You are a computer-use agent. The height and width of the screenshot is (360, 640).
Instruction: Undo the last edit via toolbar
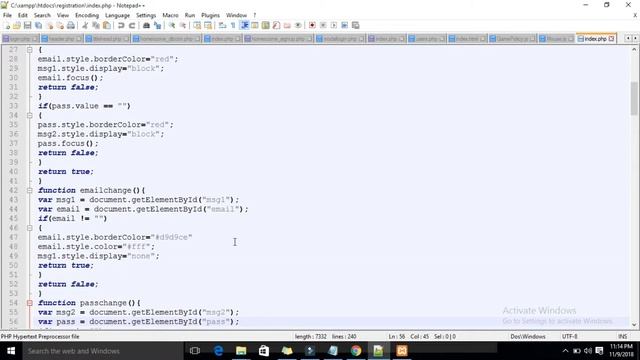point(121,25)
